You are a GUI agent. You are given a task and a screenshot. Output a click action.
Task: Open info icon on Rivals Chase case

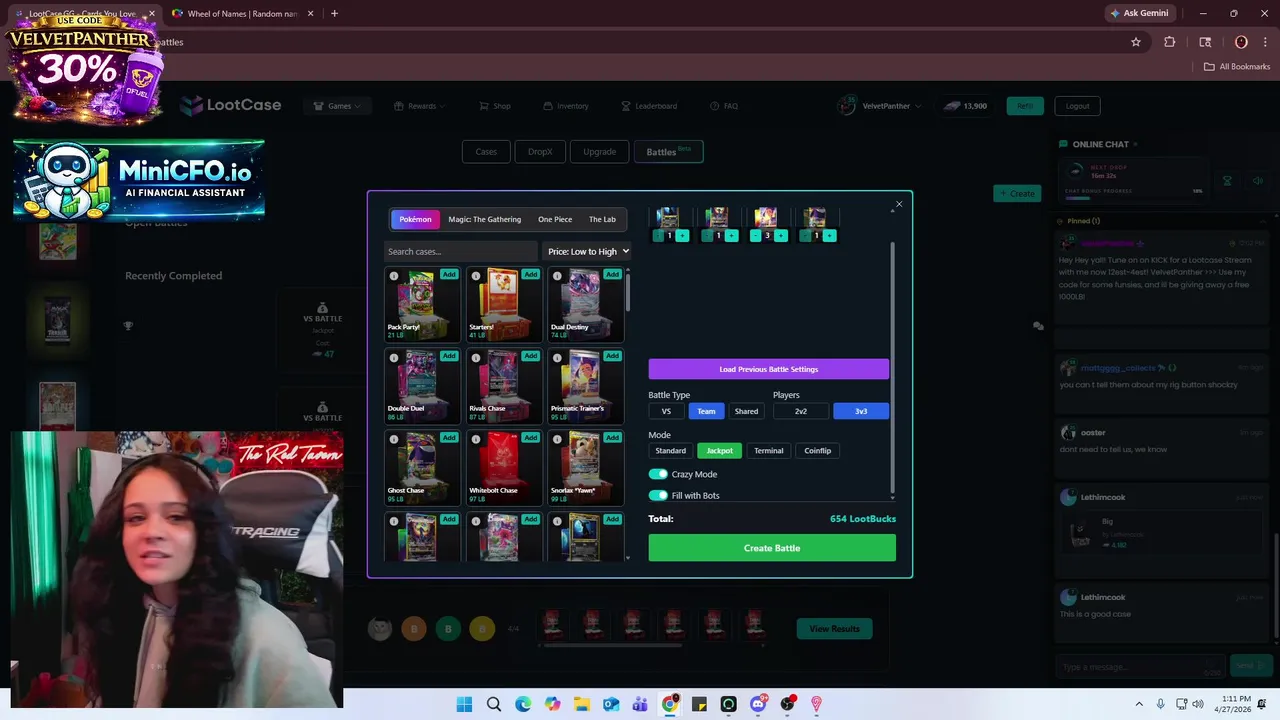click(476, 358)
